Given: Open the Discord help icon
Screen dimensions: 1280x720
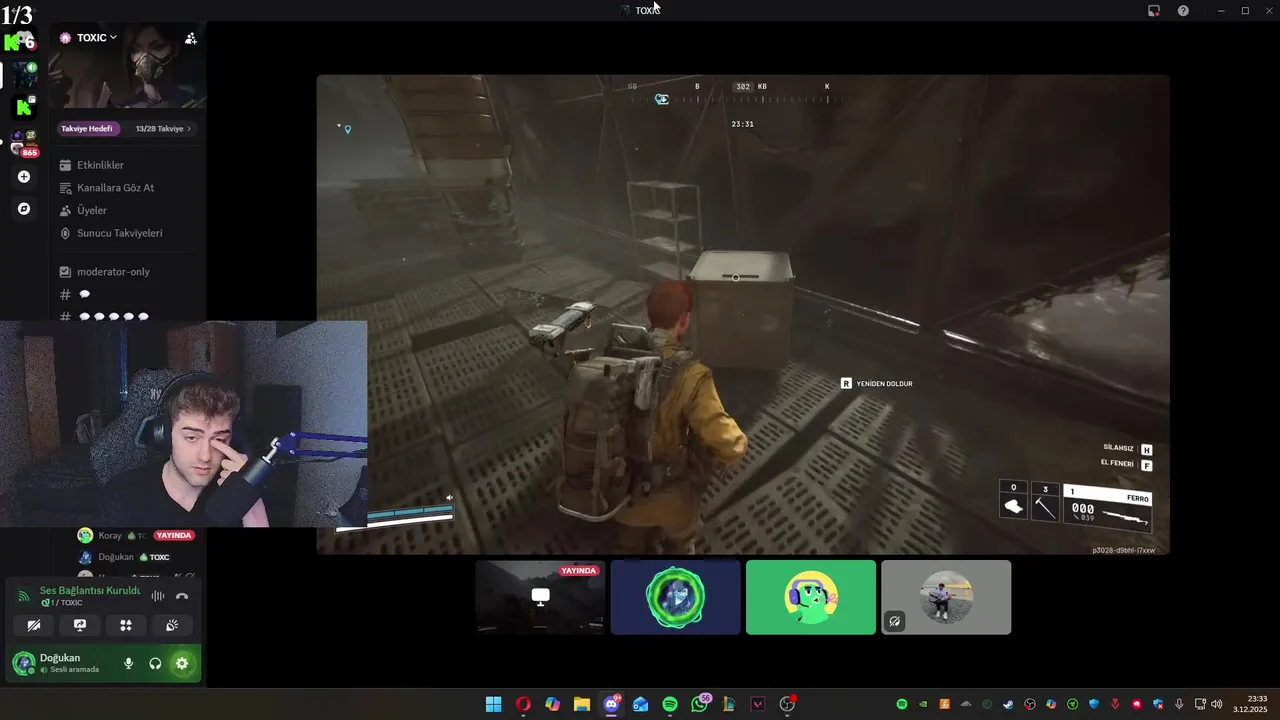Looking at the screenshot, I should click(1183, 10).
